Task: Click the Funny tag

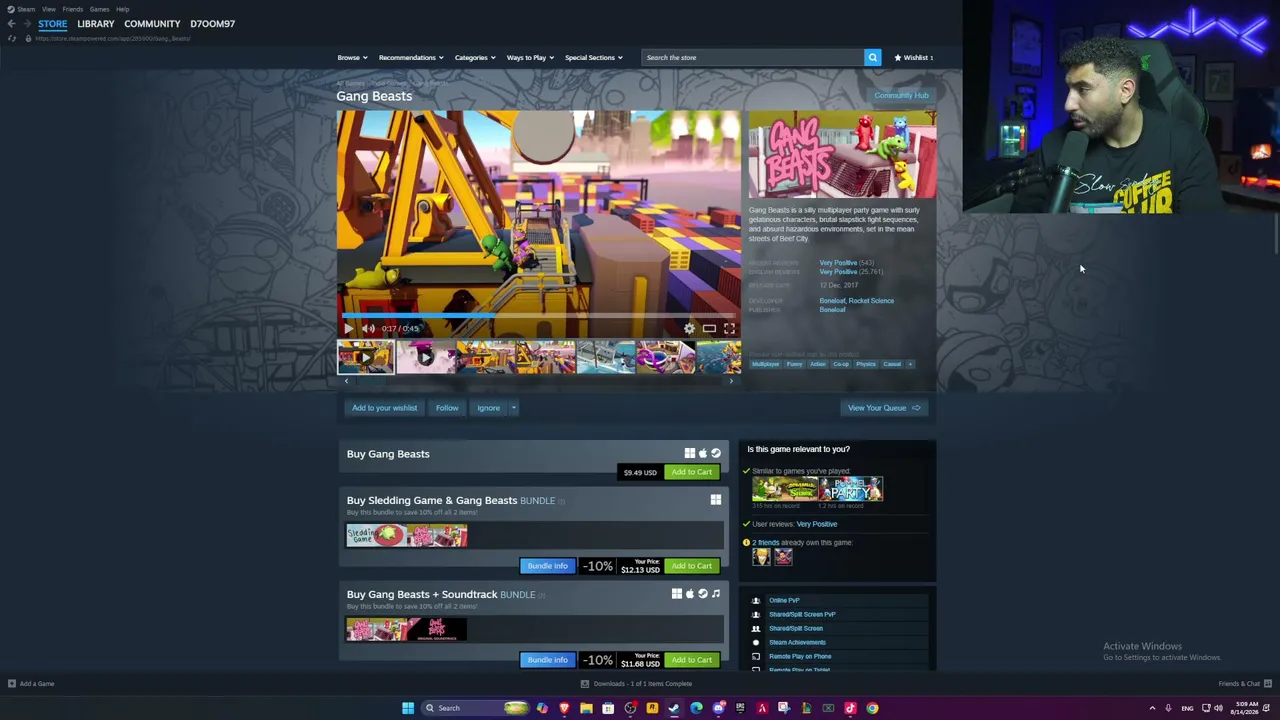Action: click(x=794, y=364)
